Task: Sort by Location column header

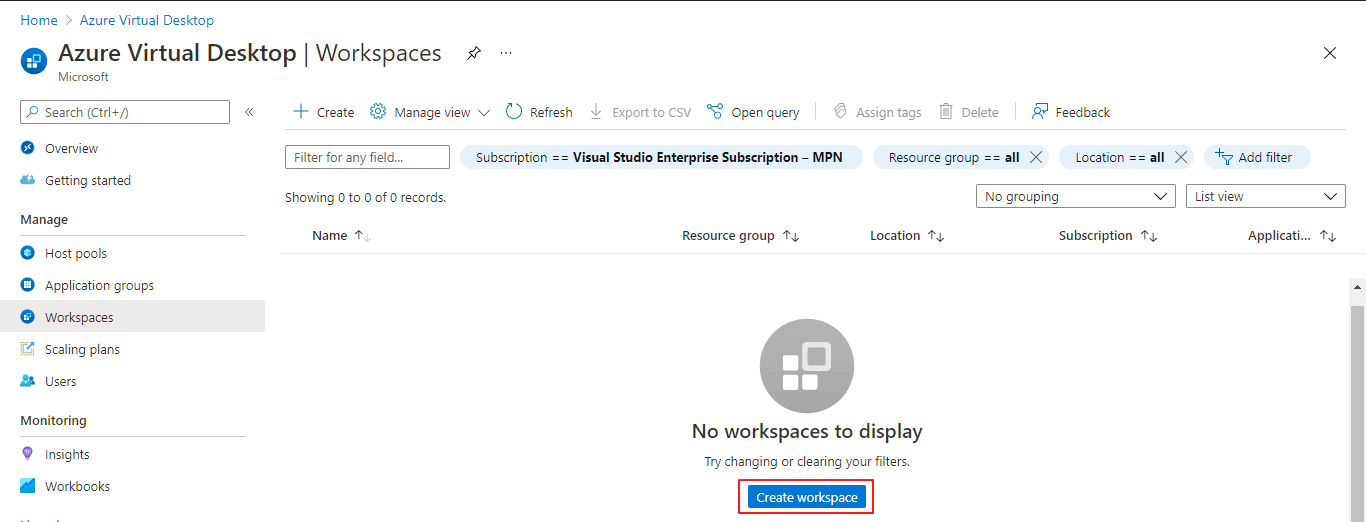Action: pos(907,236)
